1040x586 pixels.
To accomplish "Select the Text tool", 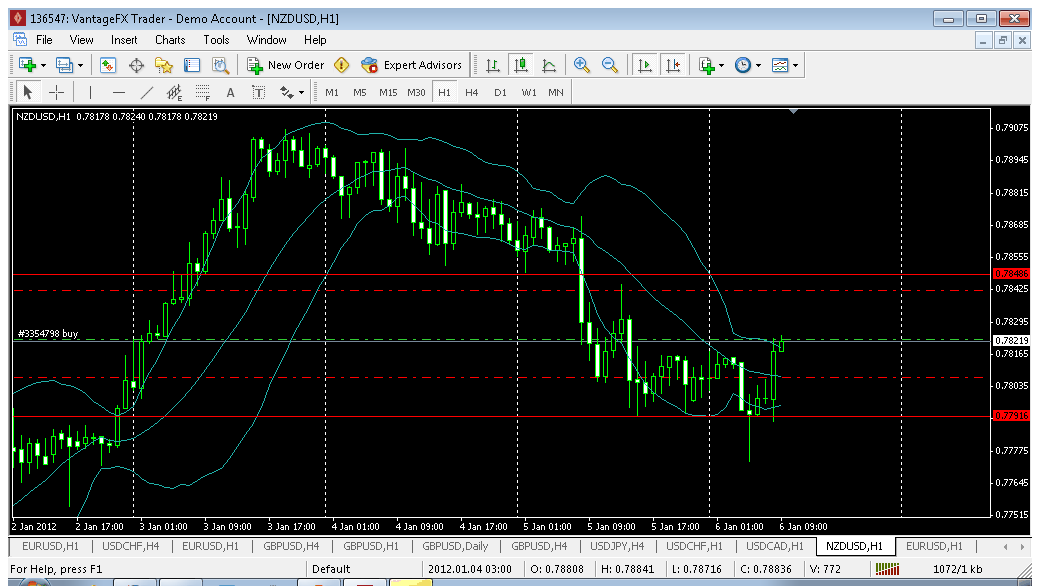I will pos(230,92).
